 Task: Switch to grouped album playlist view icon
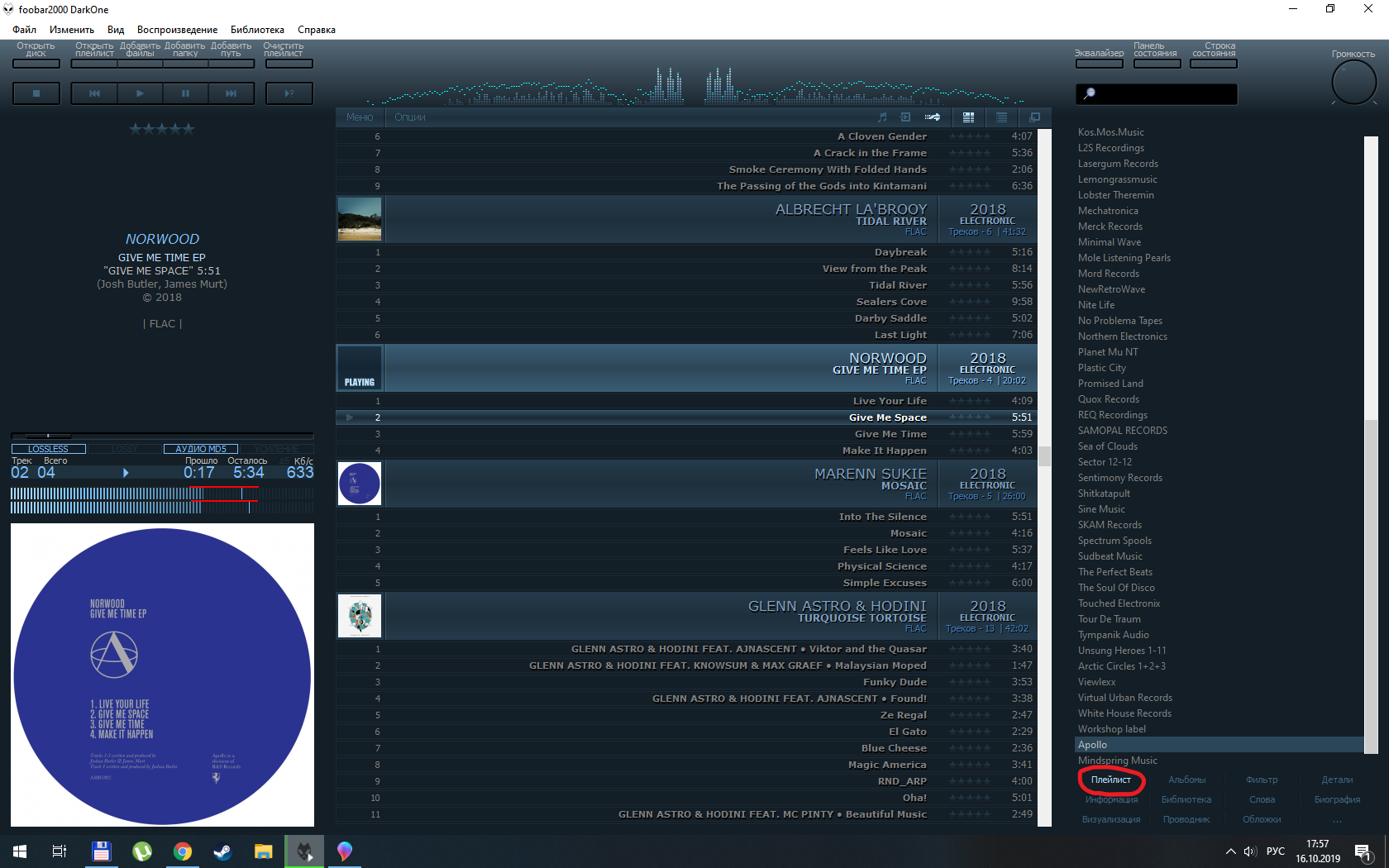pos(968,117)
